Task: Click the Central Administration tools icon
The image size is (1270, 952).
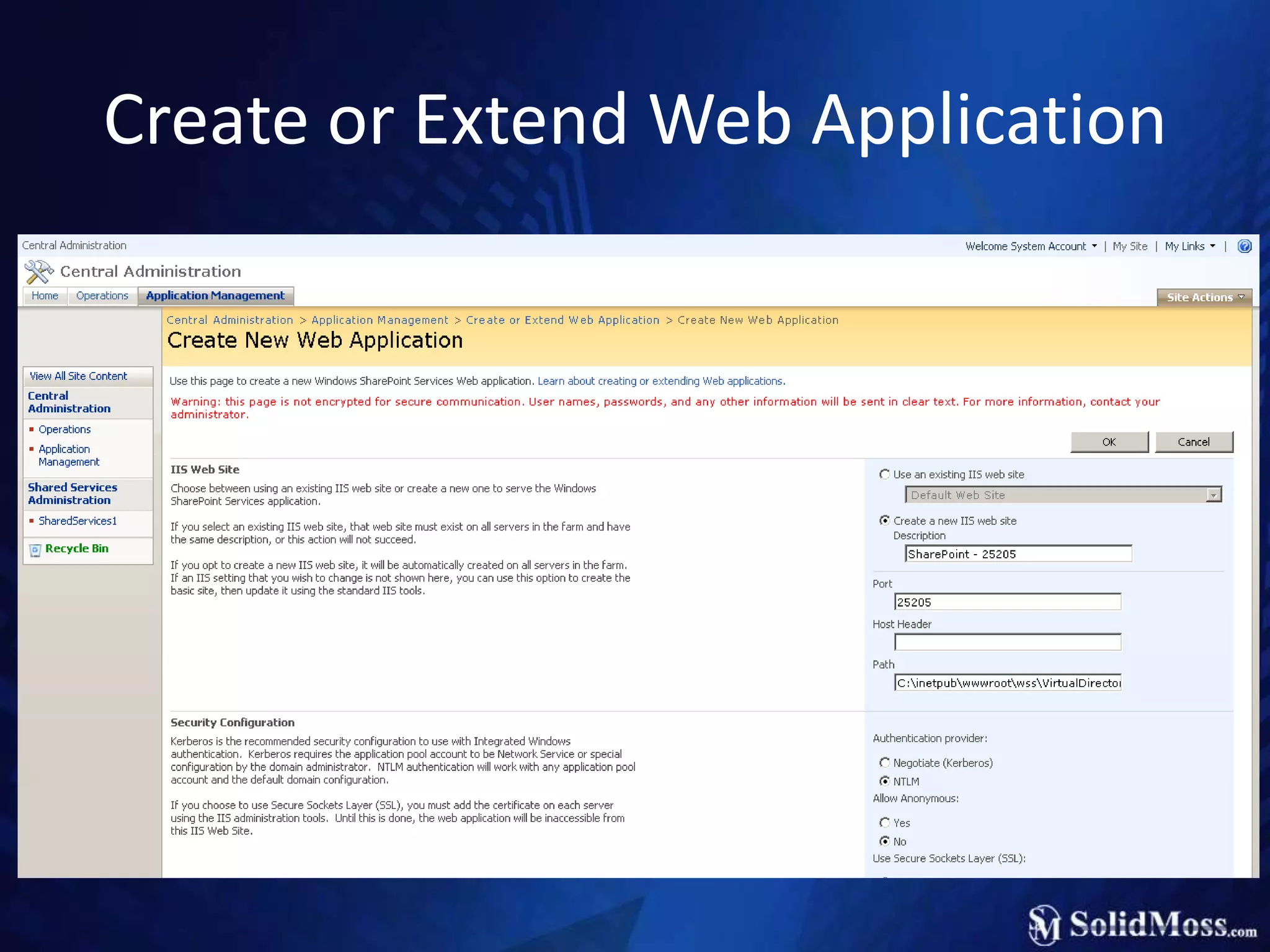Action: click(38, 271)
